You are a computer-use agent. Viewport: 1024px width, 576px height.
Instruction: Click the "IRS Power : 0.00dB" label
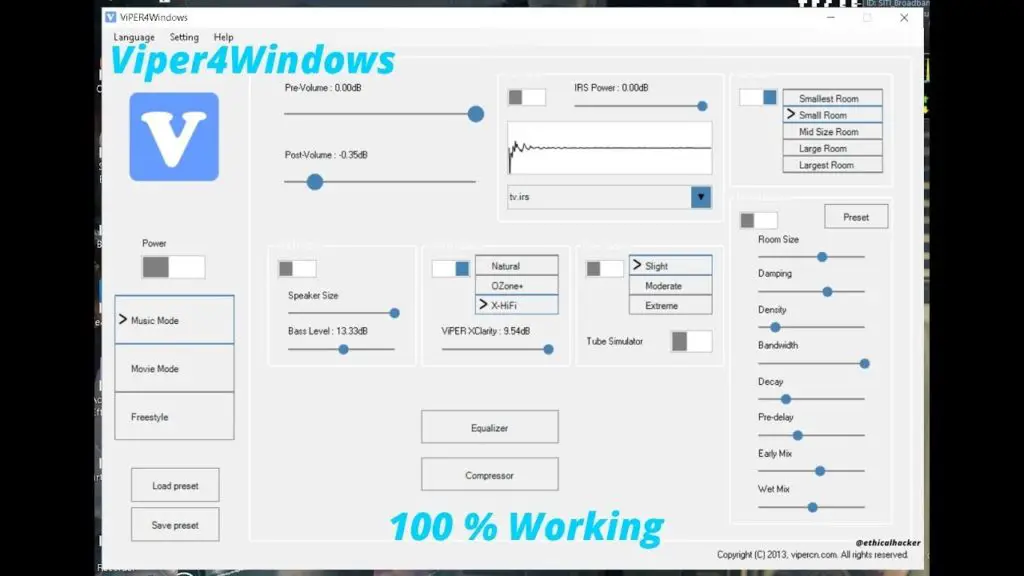click(x=611, y=88)
